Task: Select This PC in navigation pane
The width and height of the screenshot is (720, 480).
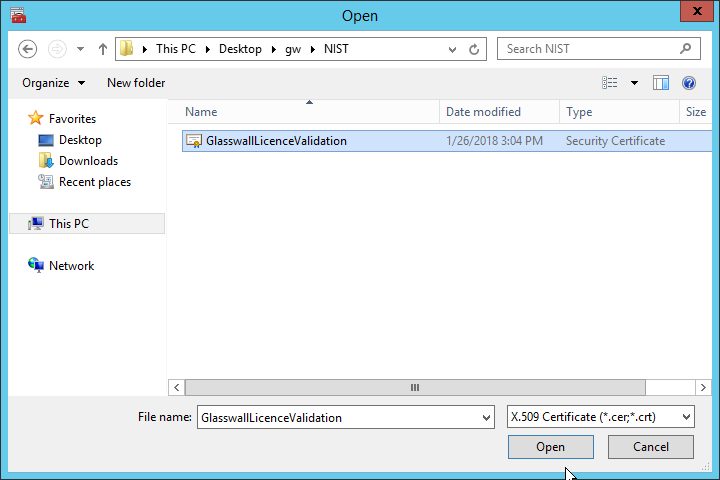Action: point(68,224)
